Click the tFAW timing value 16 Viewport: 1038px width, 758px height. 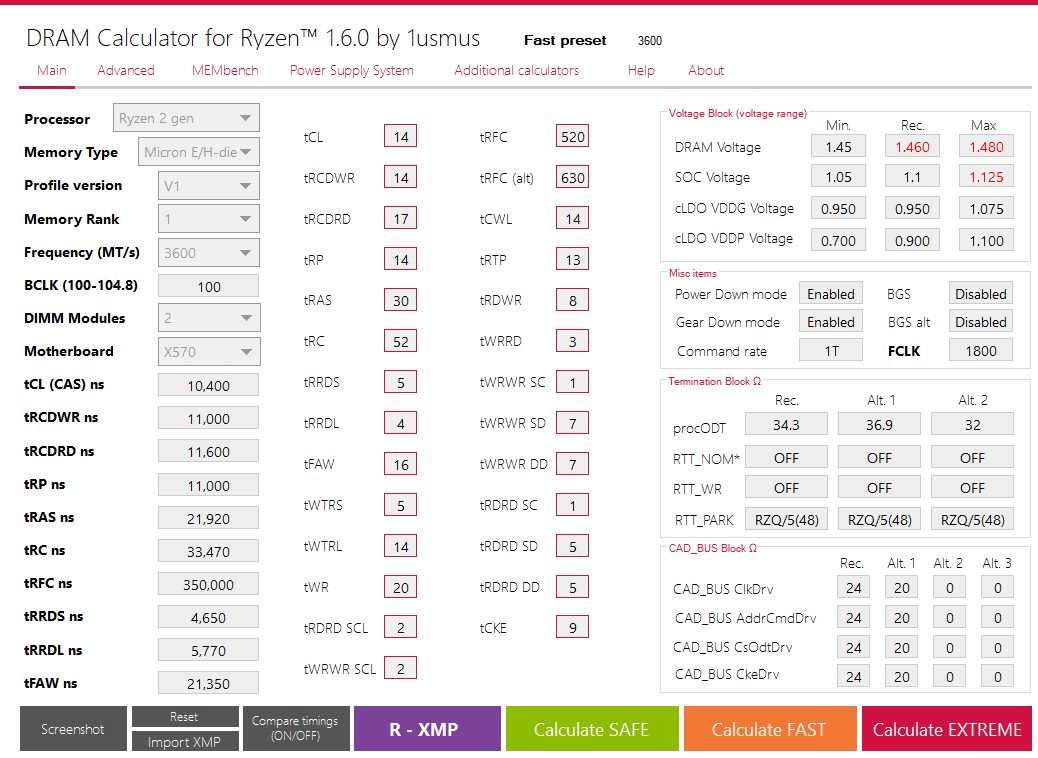pyautogui.click(x=401, y=465)
